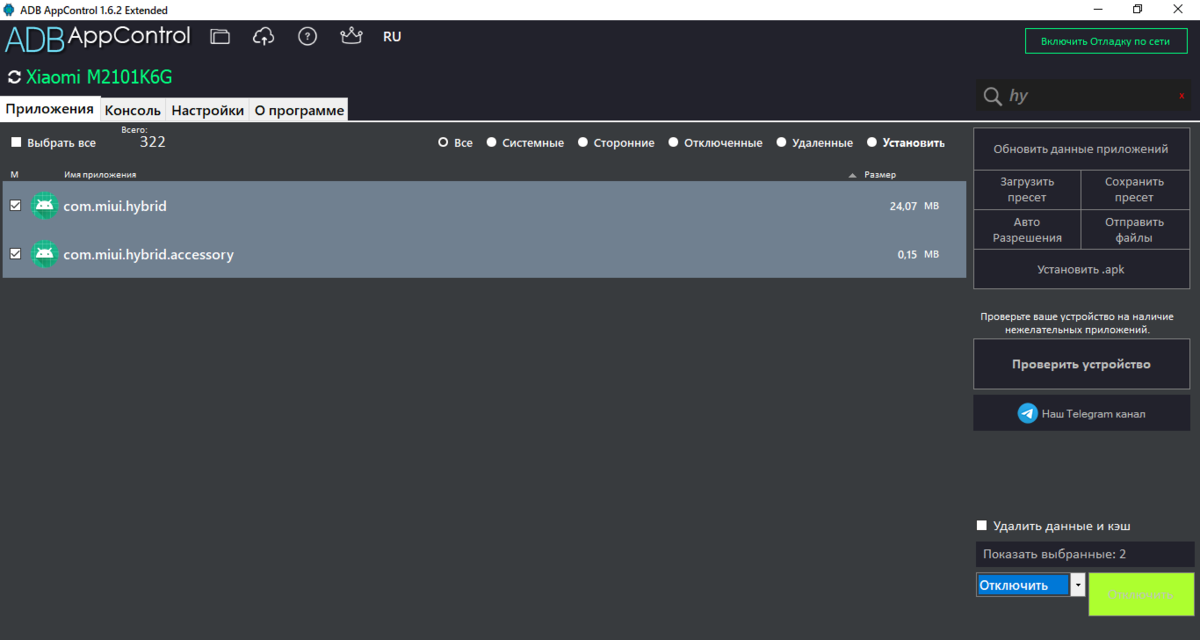Select the com.miui.hybrid row text
This screenshot has width=1200, height=640.
(x=114, y=206)
